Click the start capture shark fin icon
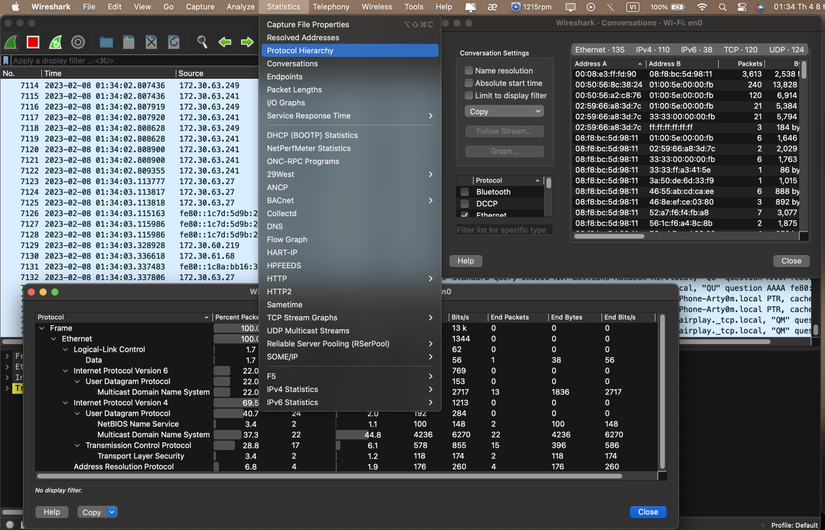 click(12, 42)
